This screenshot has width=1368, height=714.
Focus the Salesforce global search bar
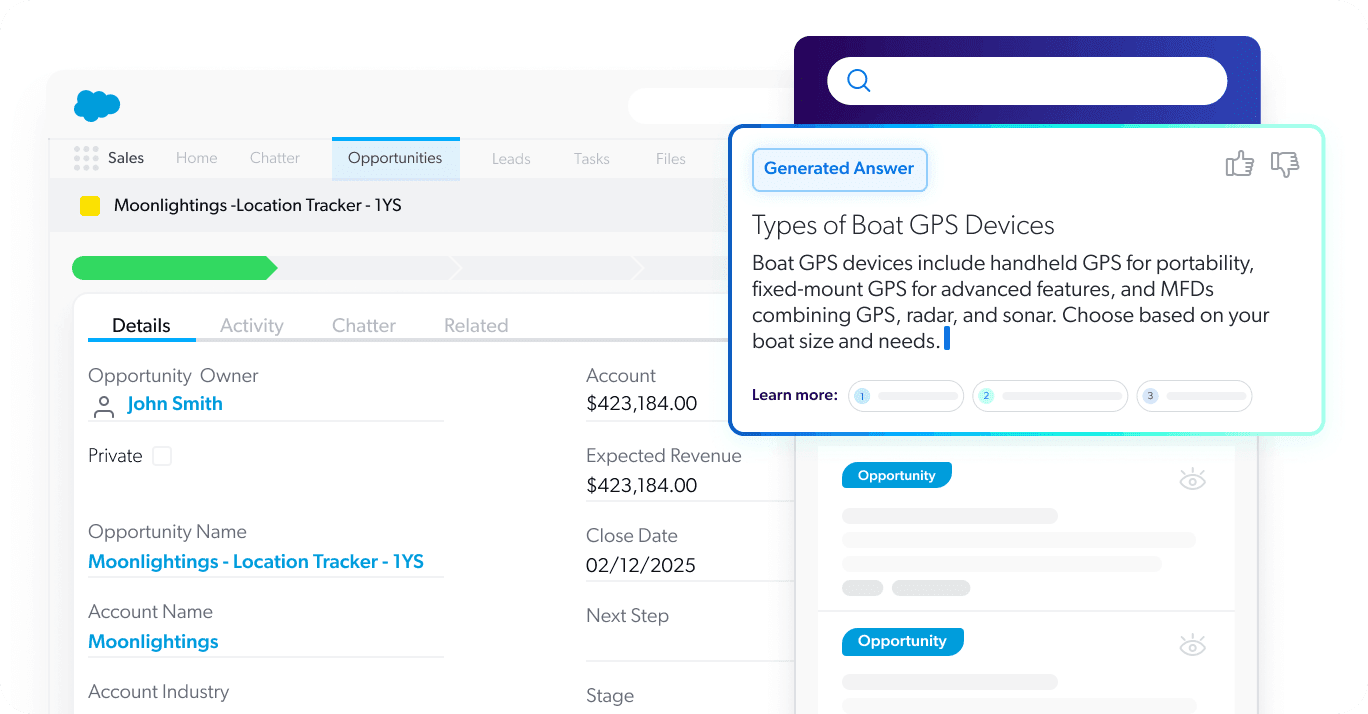point(711,105)
